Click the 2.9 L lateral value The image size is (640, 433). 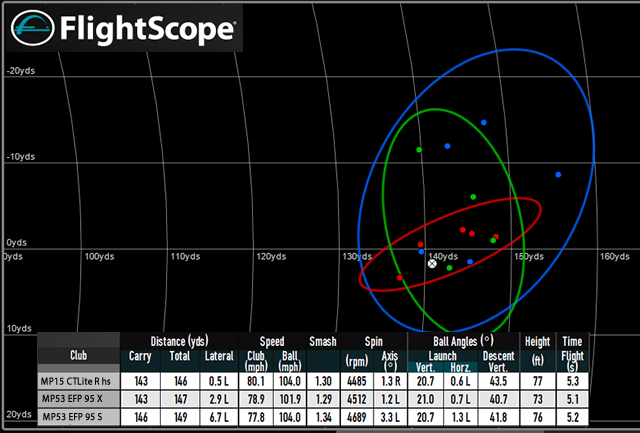[218, 399]
